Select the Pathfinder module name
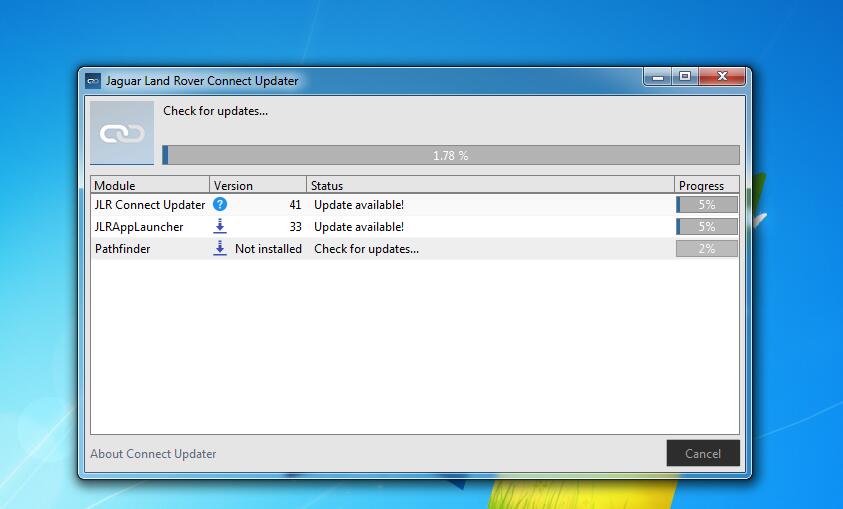This screenshot has width=843, height=509. (123, 249)
